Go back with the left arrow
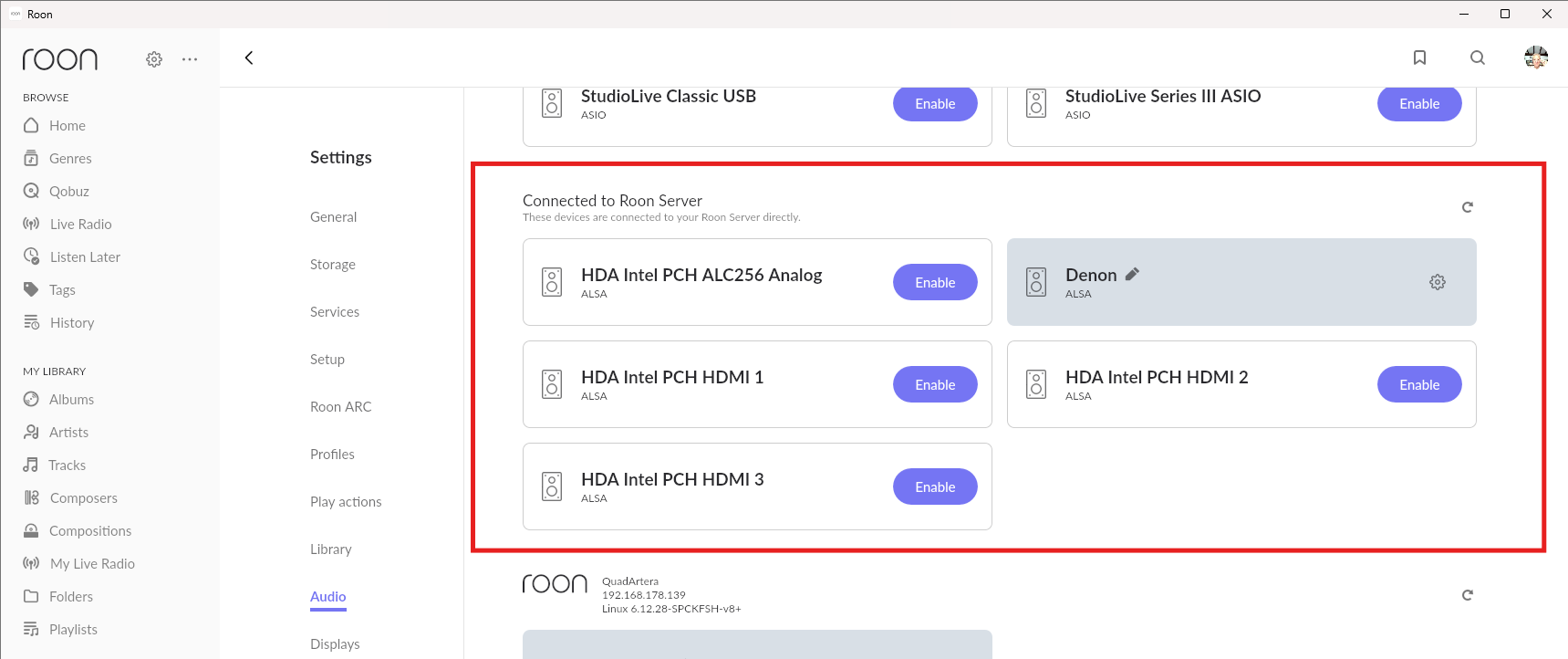1568x659 pixels. click(249, 58)
